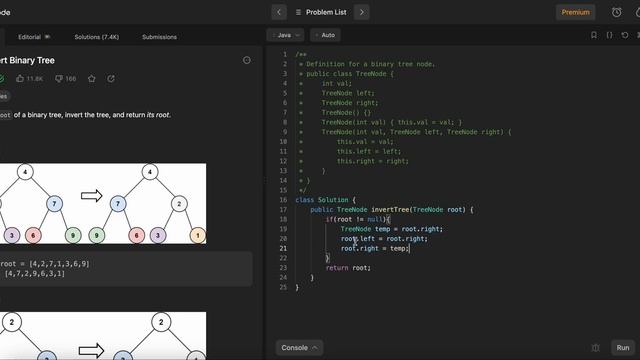Click line 21 'root.right = temp;' code
Image resolution: width=640 pixels, height=360 pixels.
(x=374, y=248)
